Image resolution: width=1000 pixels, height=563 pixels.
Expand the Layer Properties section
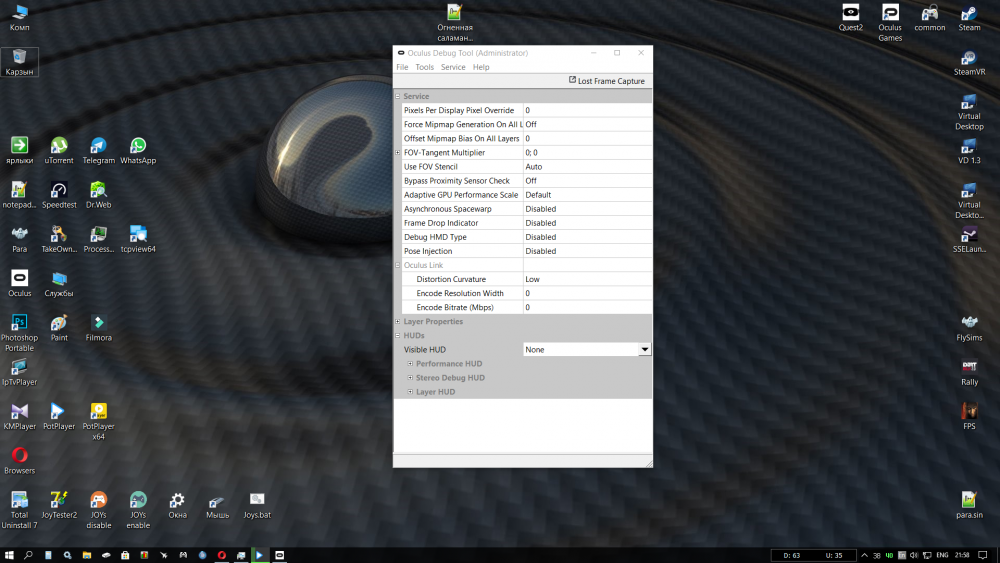click(398, 322)
